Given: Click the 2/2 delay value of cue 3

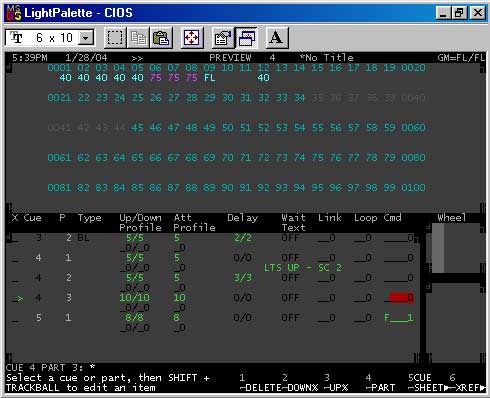Looking at the screenshot, I should [243, 238].
